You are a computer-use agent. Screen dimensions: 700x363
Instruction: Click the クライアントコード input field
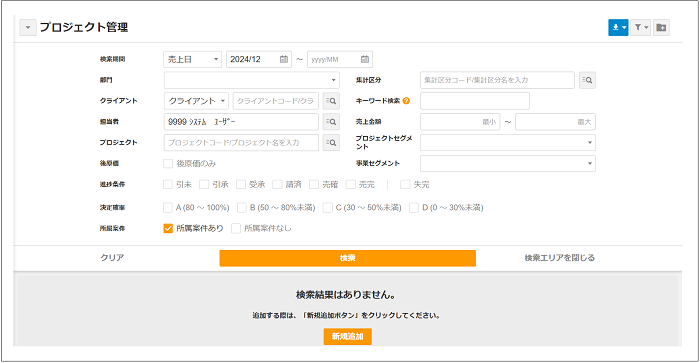tap(276, 101)
